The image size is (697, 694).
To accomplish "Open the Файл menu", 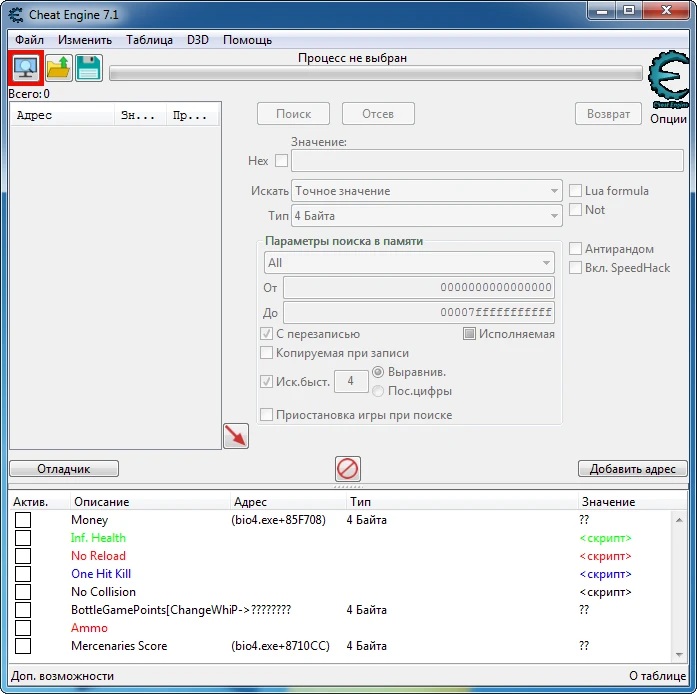I will [29, 40].
